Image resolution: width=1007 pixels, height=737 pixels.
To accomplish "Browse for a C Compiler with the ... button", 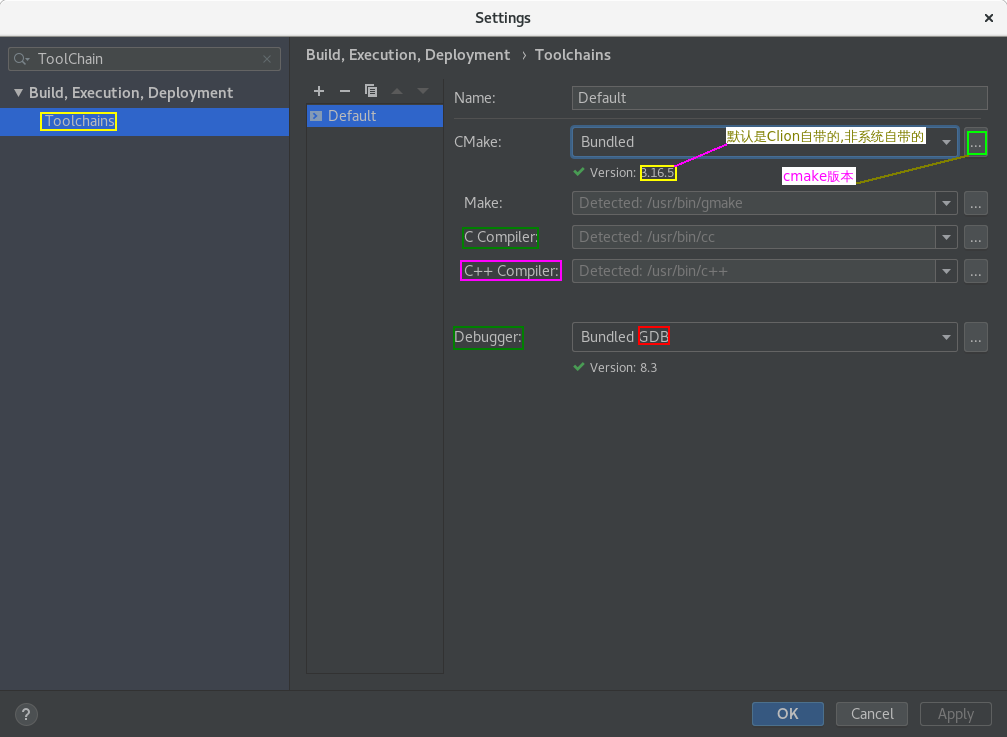I will click(975, 237).
